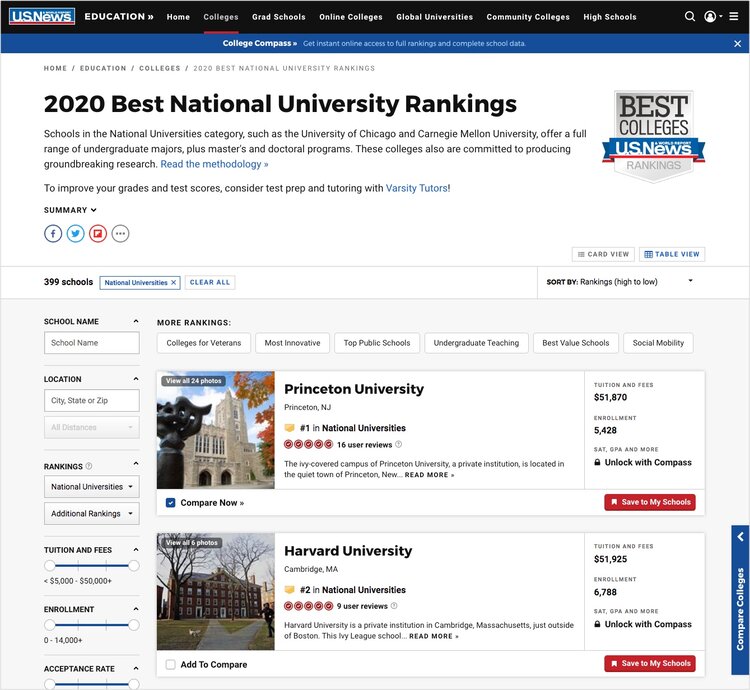Click Harvard's Unlock with Compass lock

597,624
